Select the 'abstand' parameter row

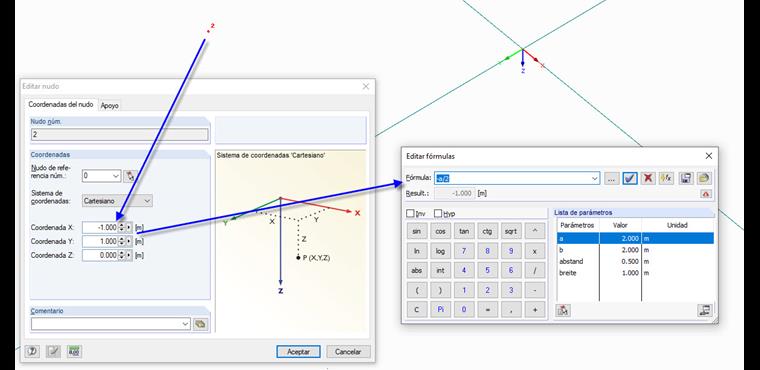click(x=635, y=261)
